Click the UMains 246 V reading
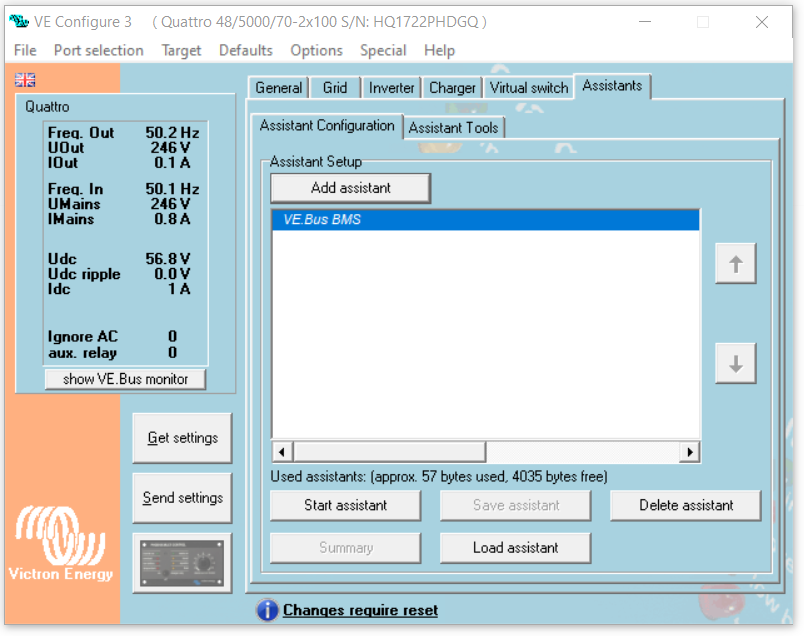The width and height of the screenshot is (804, 636). click(119, 204)
